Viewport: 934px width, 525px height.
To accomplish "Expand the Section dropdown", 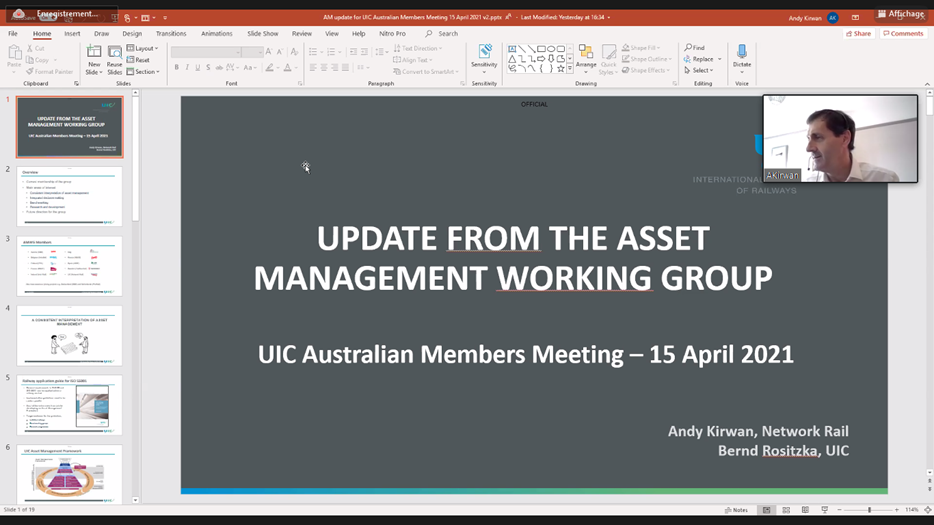I will click(x=143, y=72).
